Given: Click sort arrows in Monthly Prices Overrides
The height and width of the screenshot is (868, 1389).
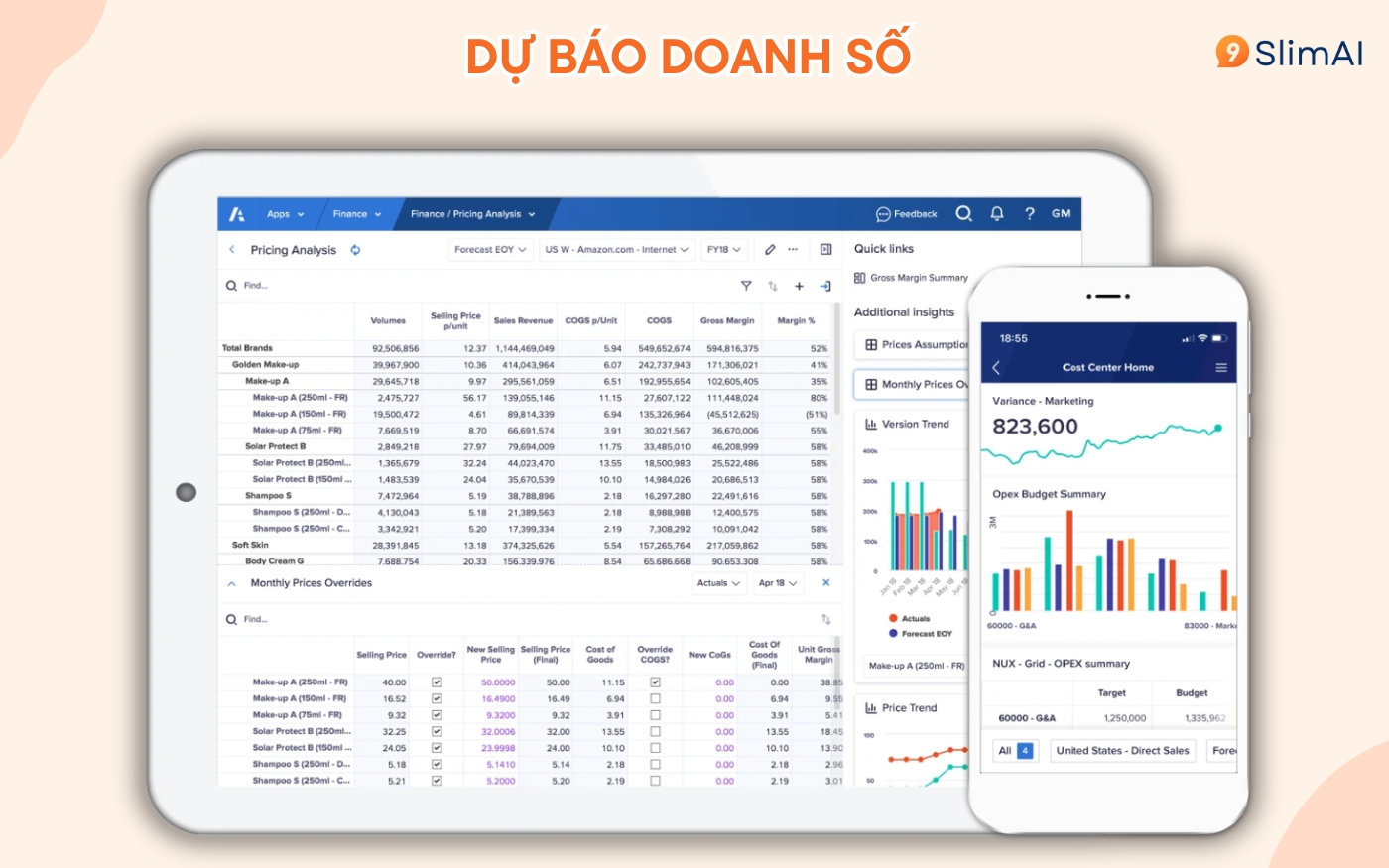Looking at the screenshot, I should (825, 619).
